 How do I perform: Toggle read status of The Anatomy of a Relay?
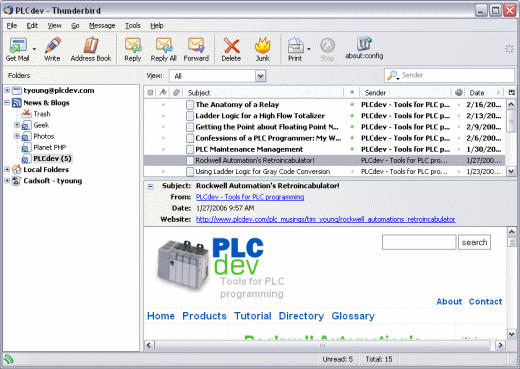352,105
